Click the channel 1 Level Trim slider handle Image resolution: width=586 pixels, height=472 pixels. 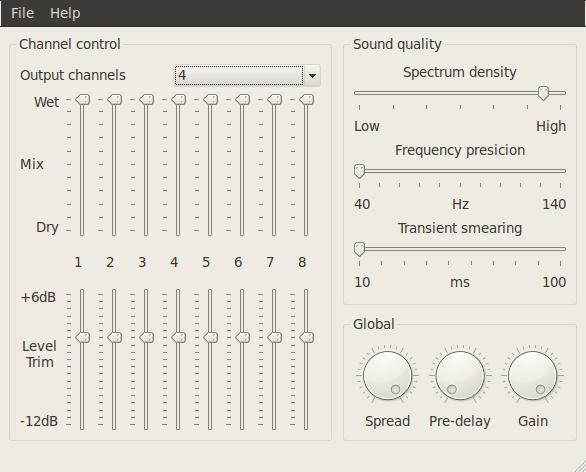(x=83, y=337)
